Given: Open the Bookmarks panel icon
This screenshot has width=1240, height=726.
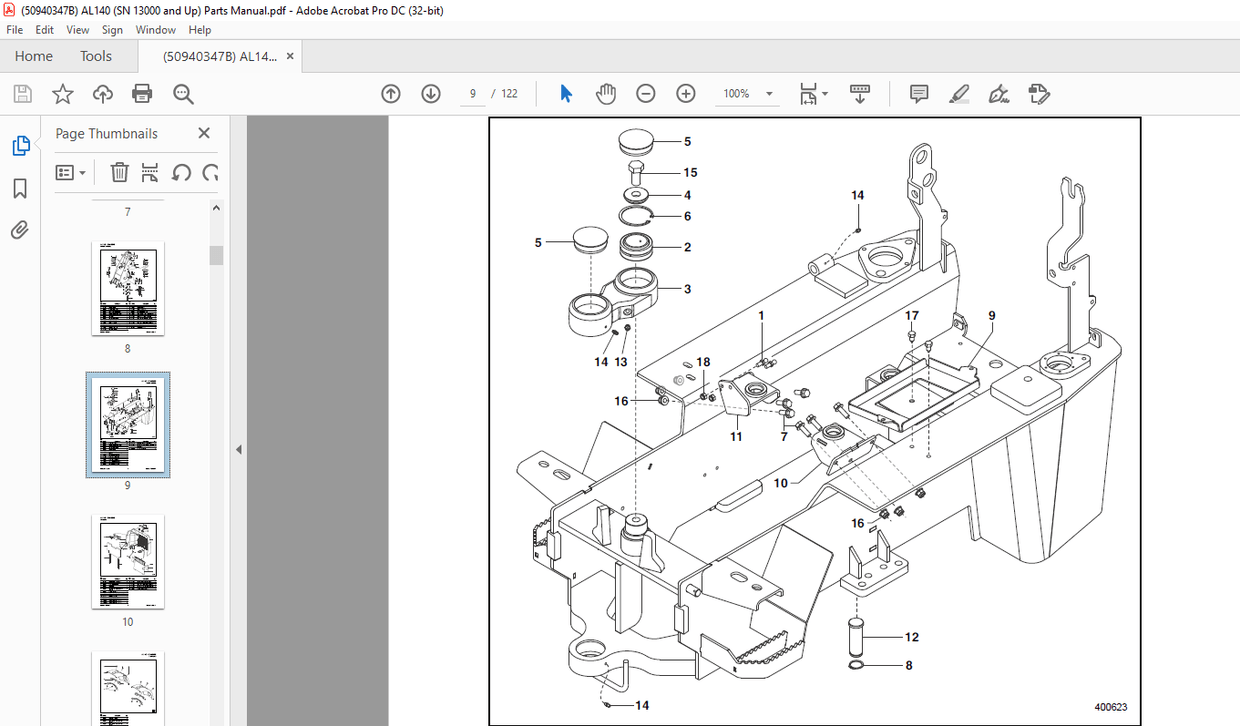Looking at the screenshot, I should pos(19,187).
